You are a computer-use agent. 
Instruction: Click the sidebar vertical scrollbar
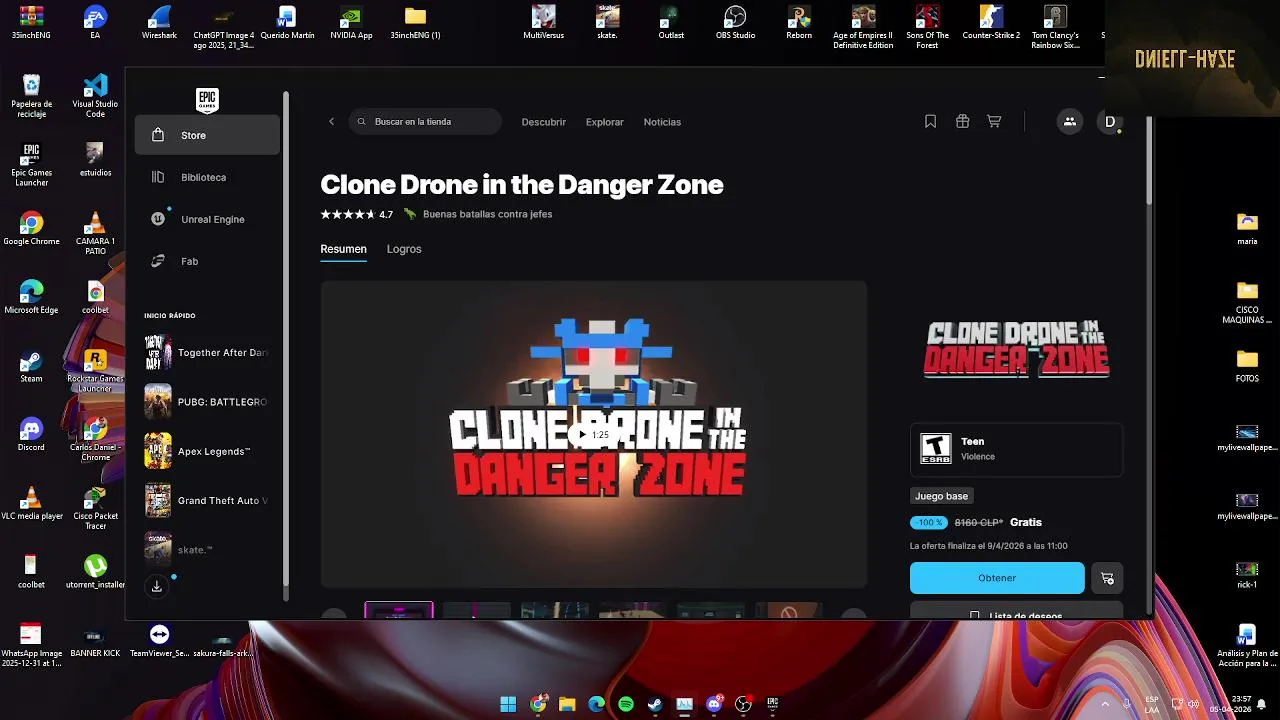point(286,340)
